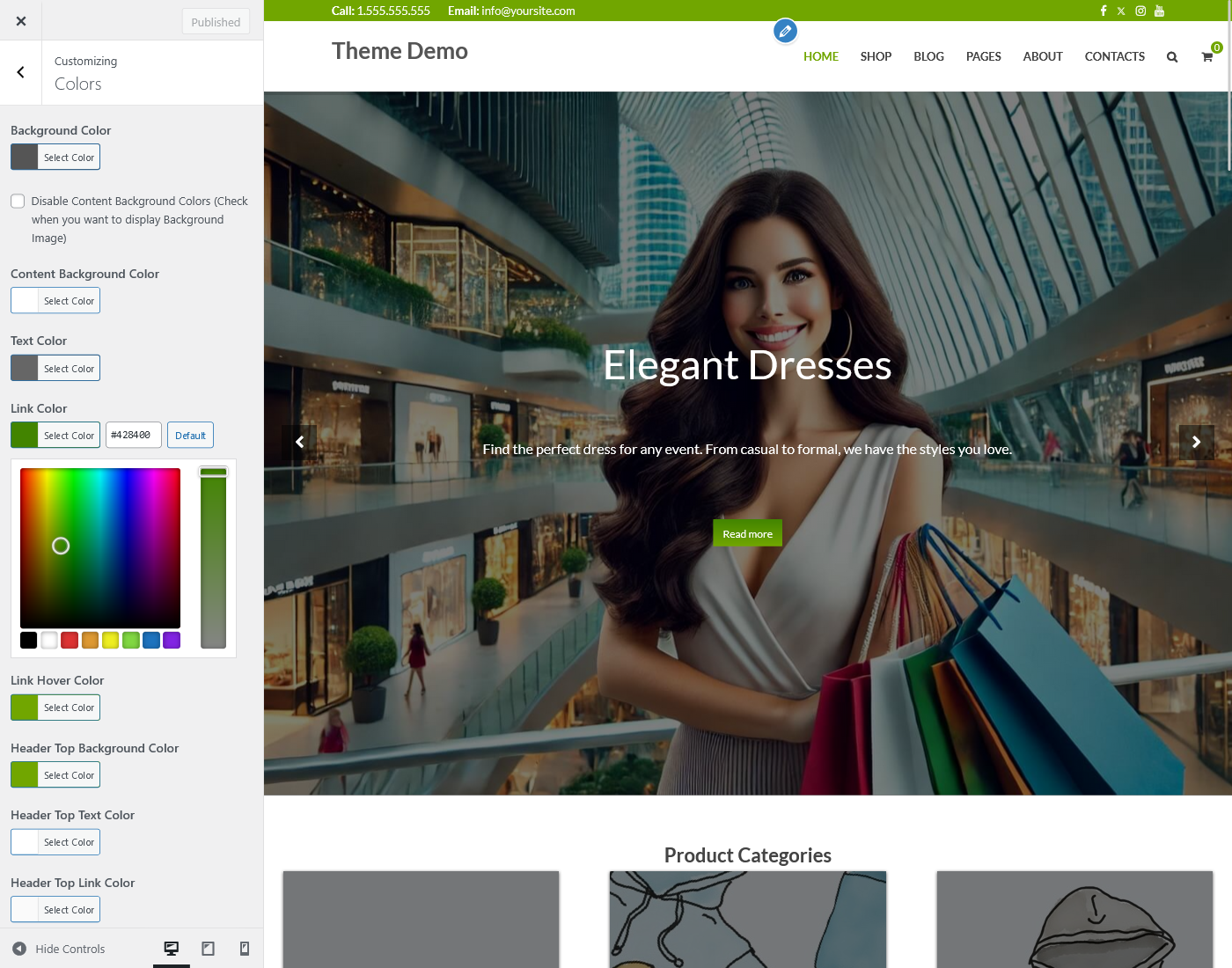1232x968 pixels.
Task: Open the Instagram social icon link
Action: pos(1140,11)
